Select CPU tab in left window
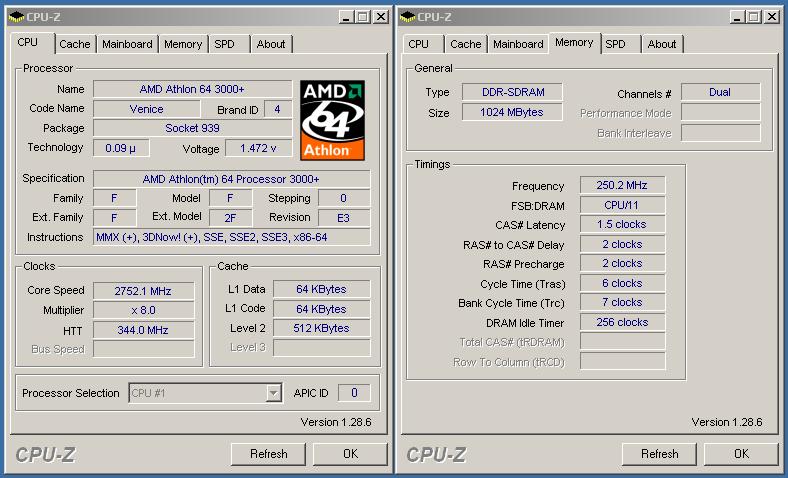 point(28,43)
